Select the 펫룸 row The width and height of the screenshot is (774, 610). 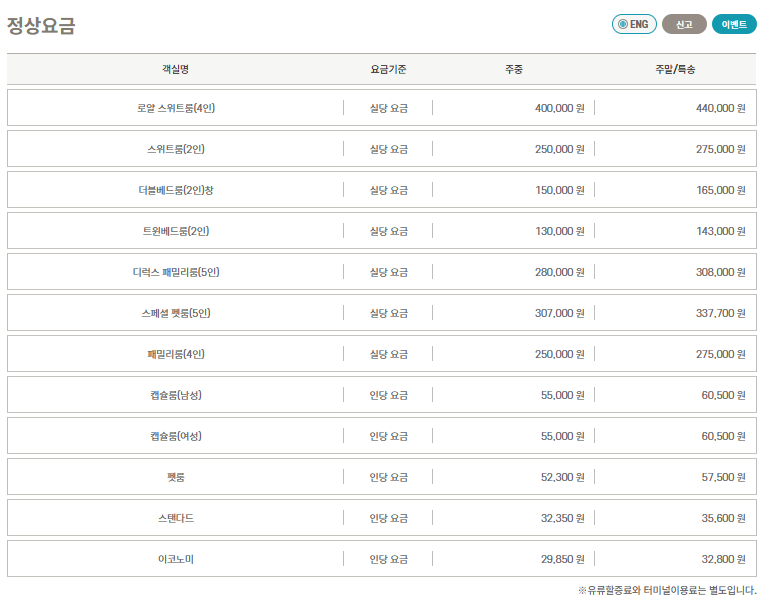click(382, 476)
